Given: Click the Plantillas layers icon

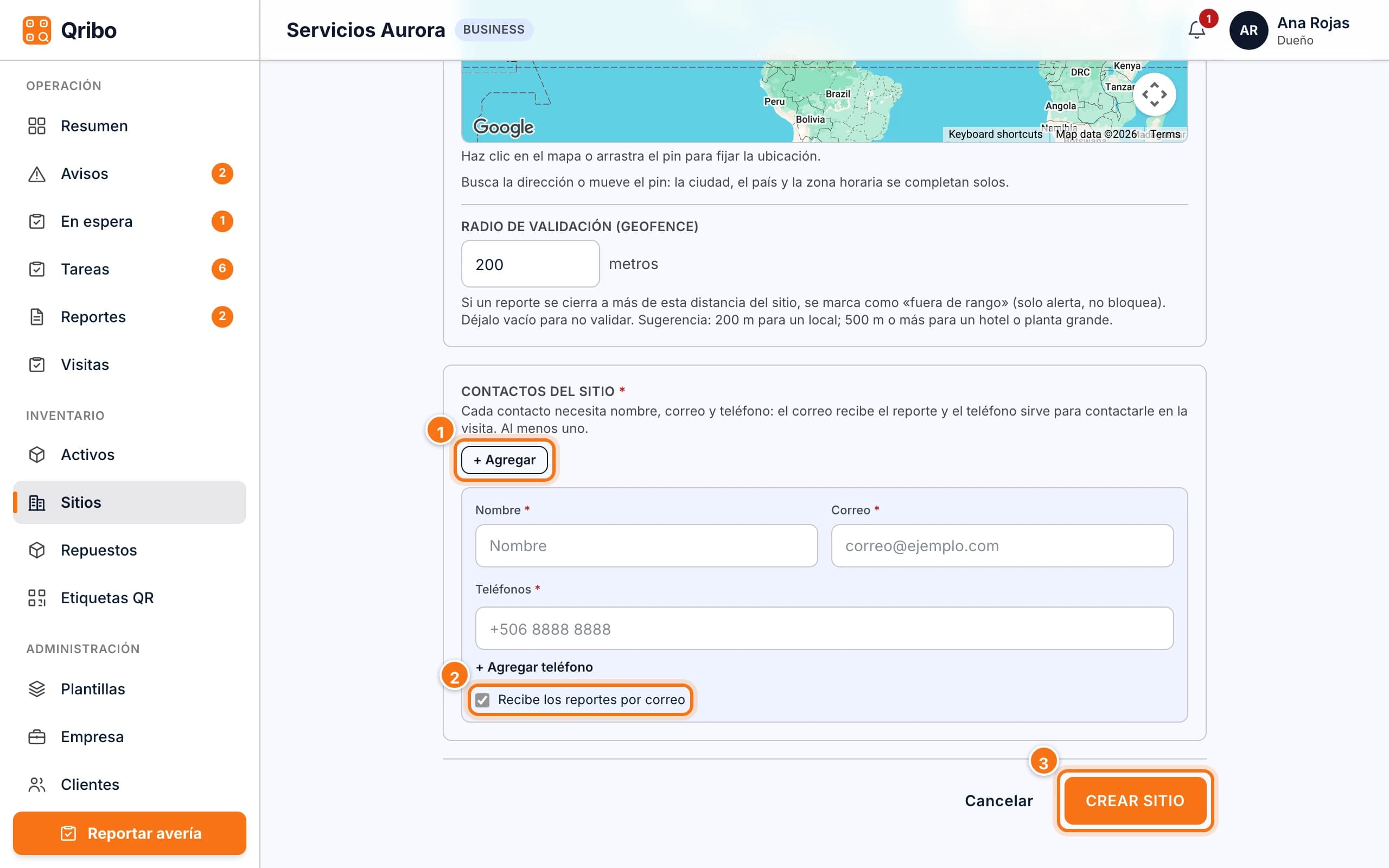Looking at the screenshot, I should 37,688.
